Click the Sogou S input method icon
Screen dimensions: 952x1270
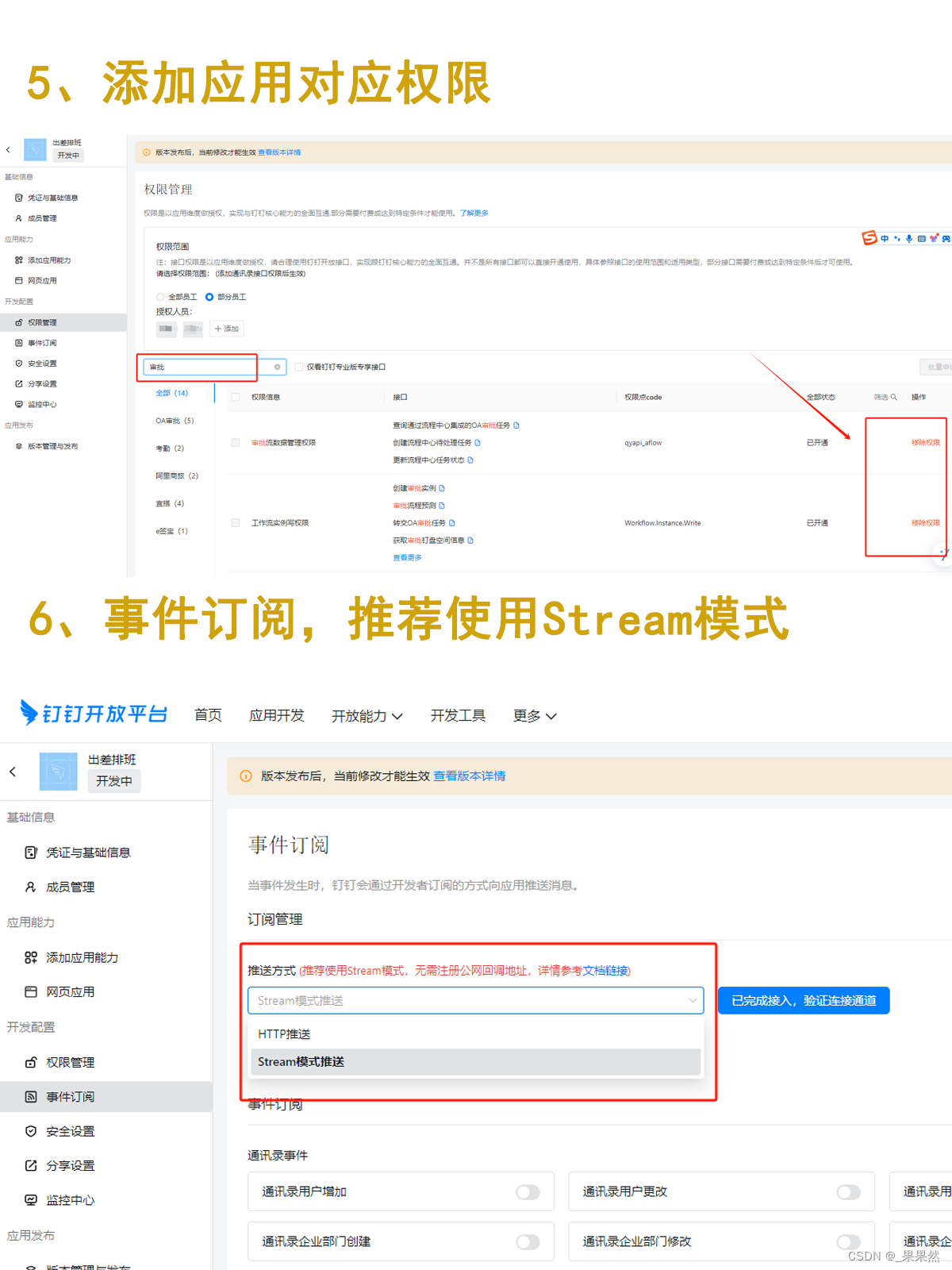point(869,238)
